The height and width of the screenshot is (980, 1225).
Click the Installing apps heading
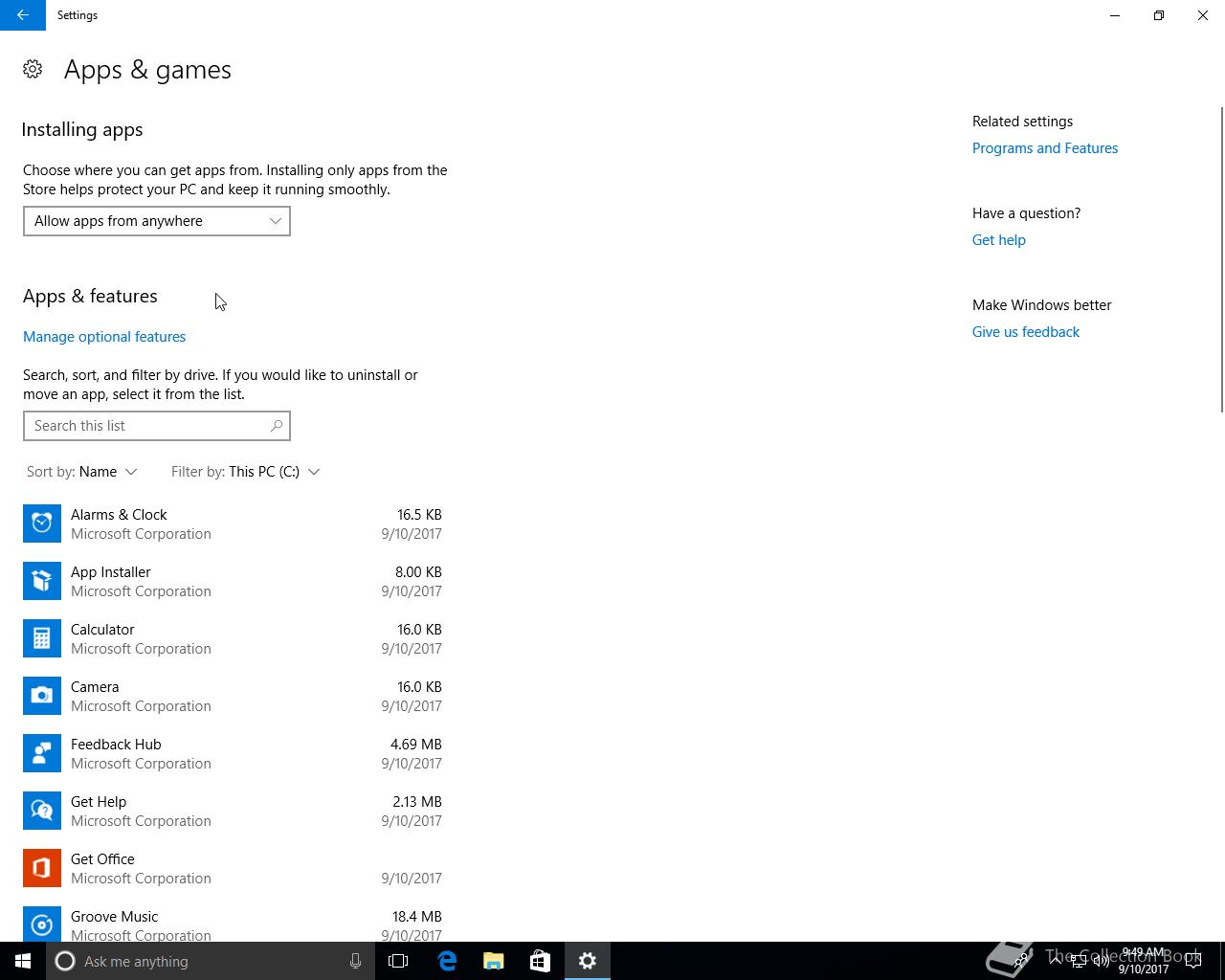tap(82, 129)
